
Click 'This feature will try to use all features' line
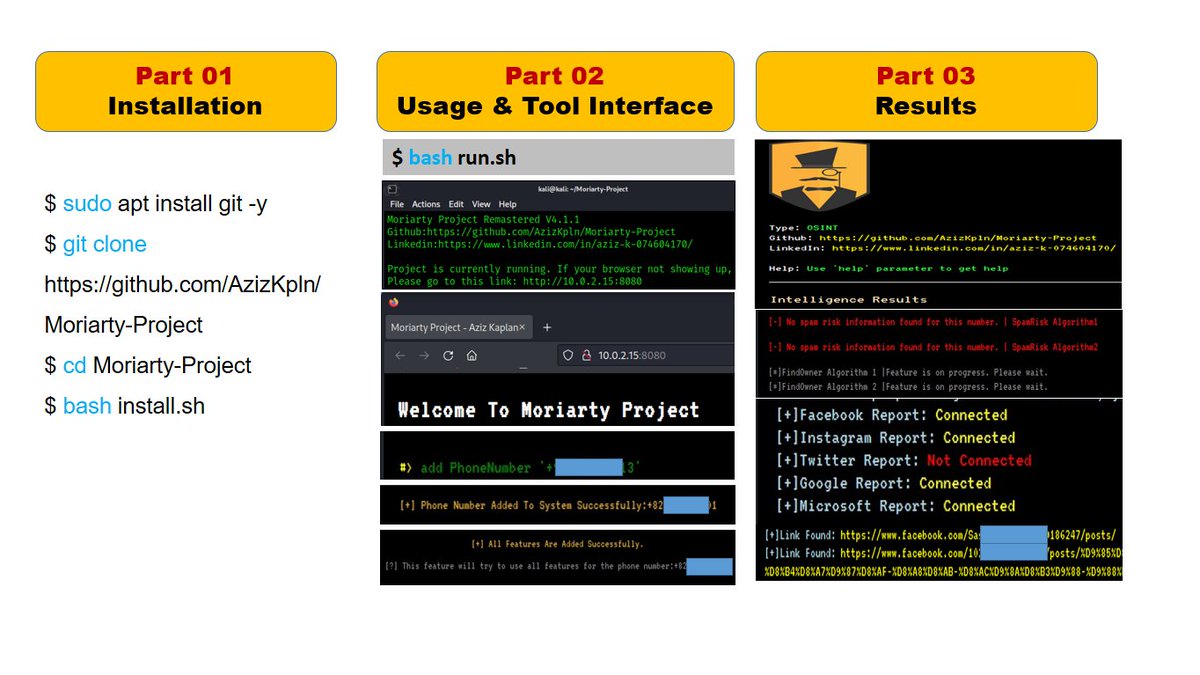tap(559, 567)
